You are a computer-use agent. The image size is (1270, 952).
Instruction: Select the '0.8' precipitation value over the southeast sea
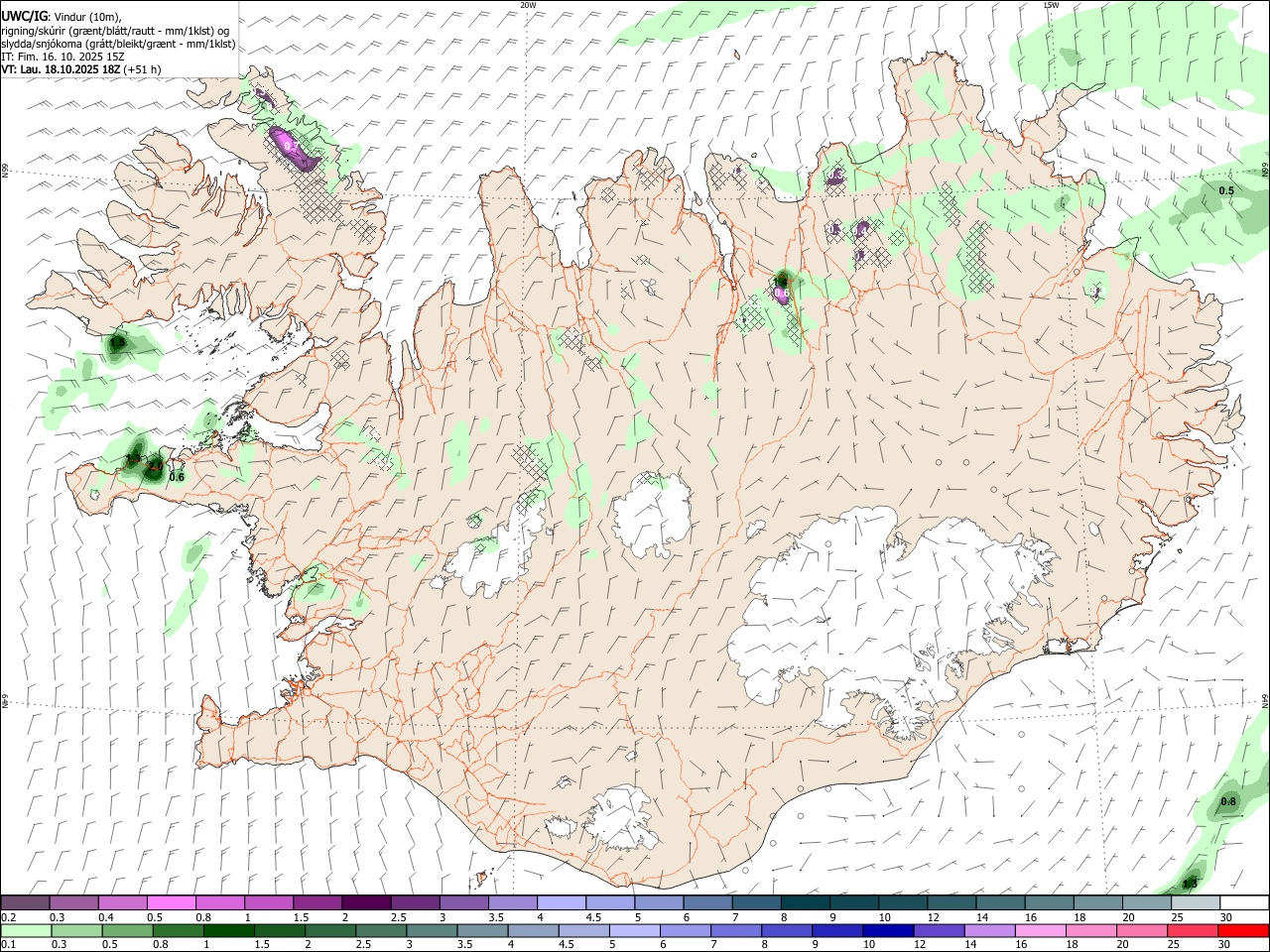(x=1228, y=801)
